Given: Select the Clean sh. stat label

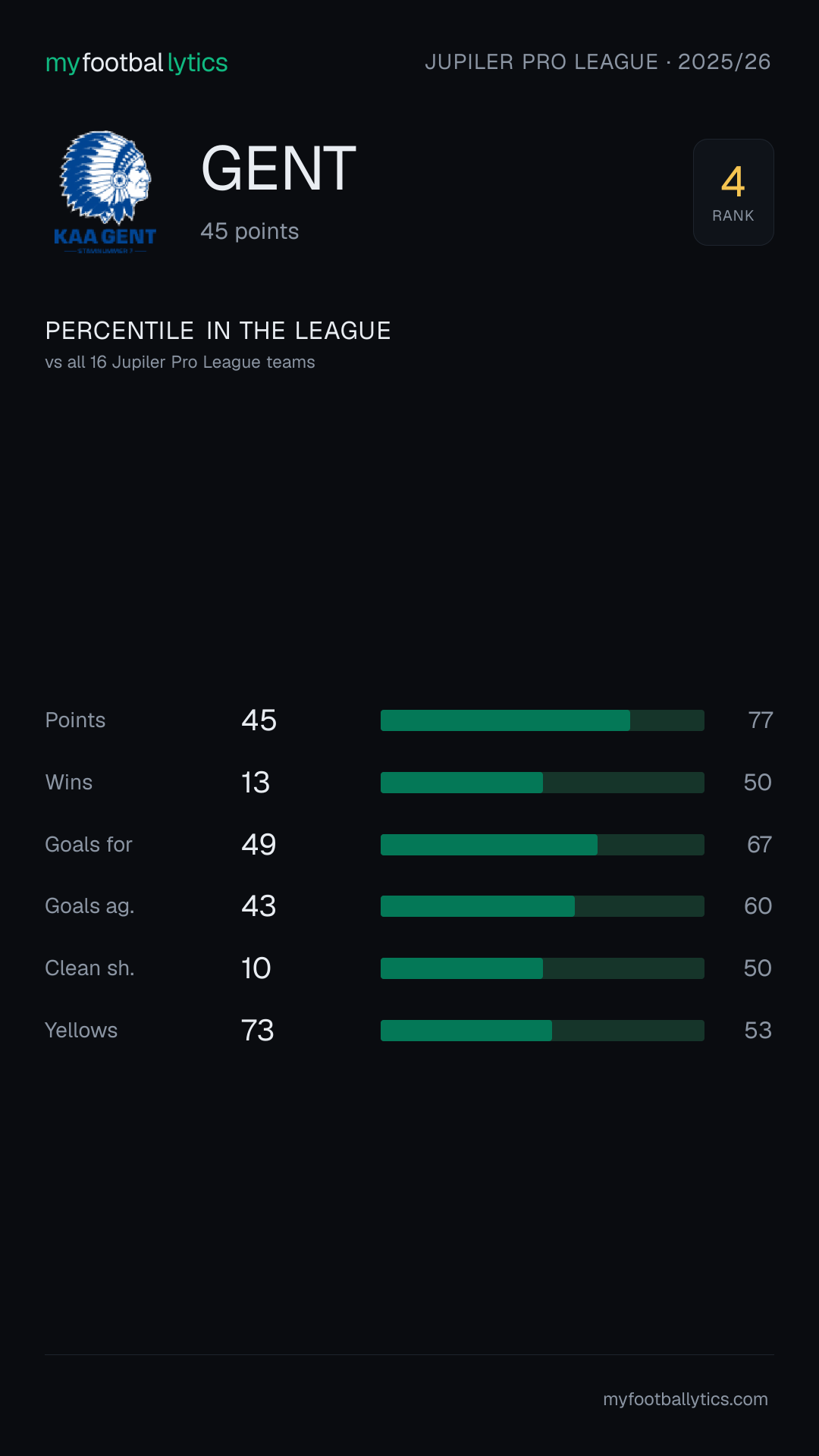Looking at the screenshot, I should [x=89, y=968].
